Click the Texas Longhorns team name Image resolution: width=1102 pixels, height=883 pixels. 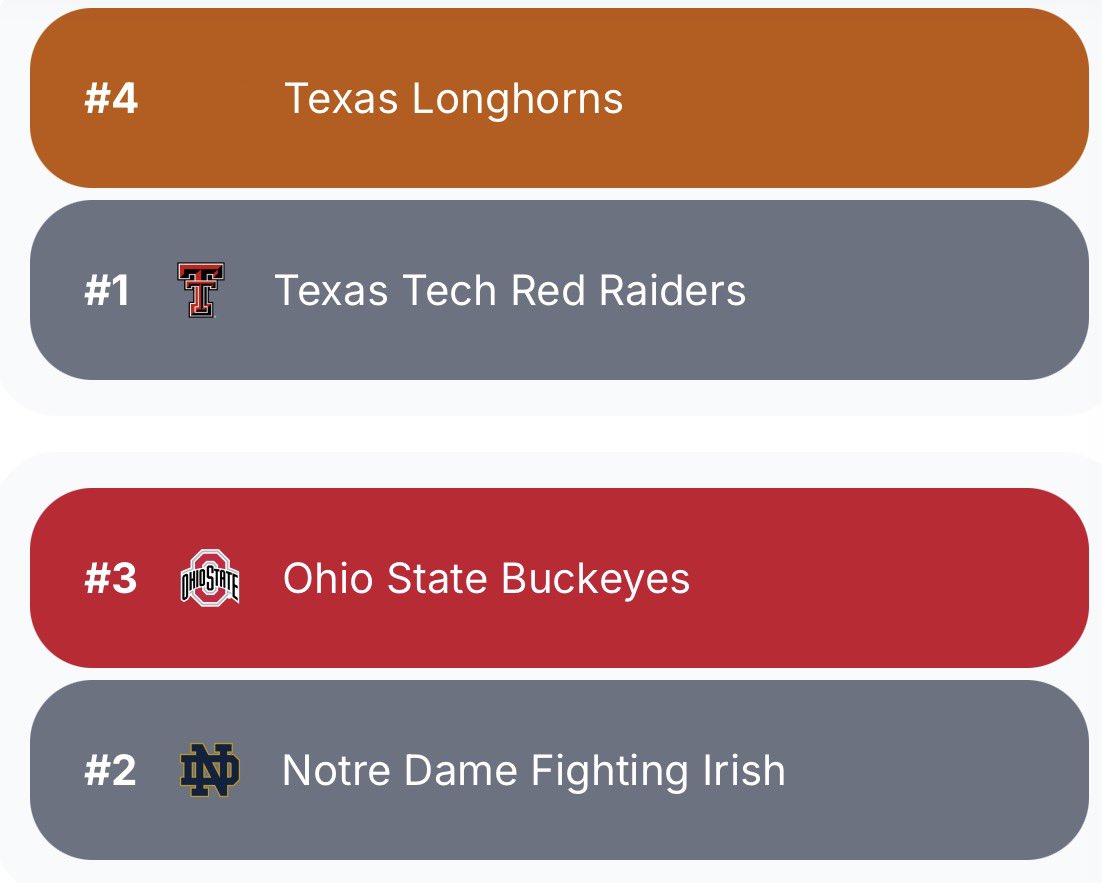click(x=453, y=99)
